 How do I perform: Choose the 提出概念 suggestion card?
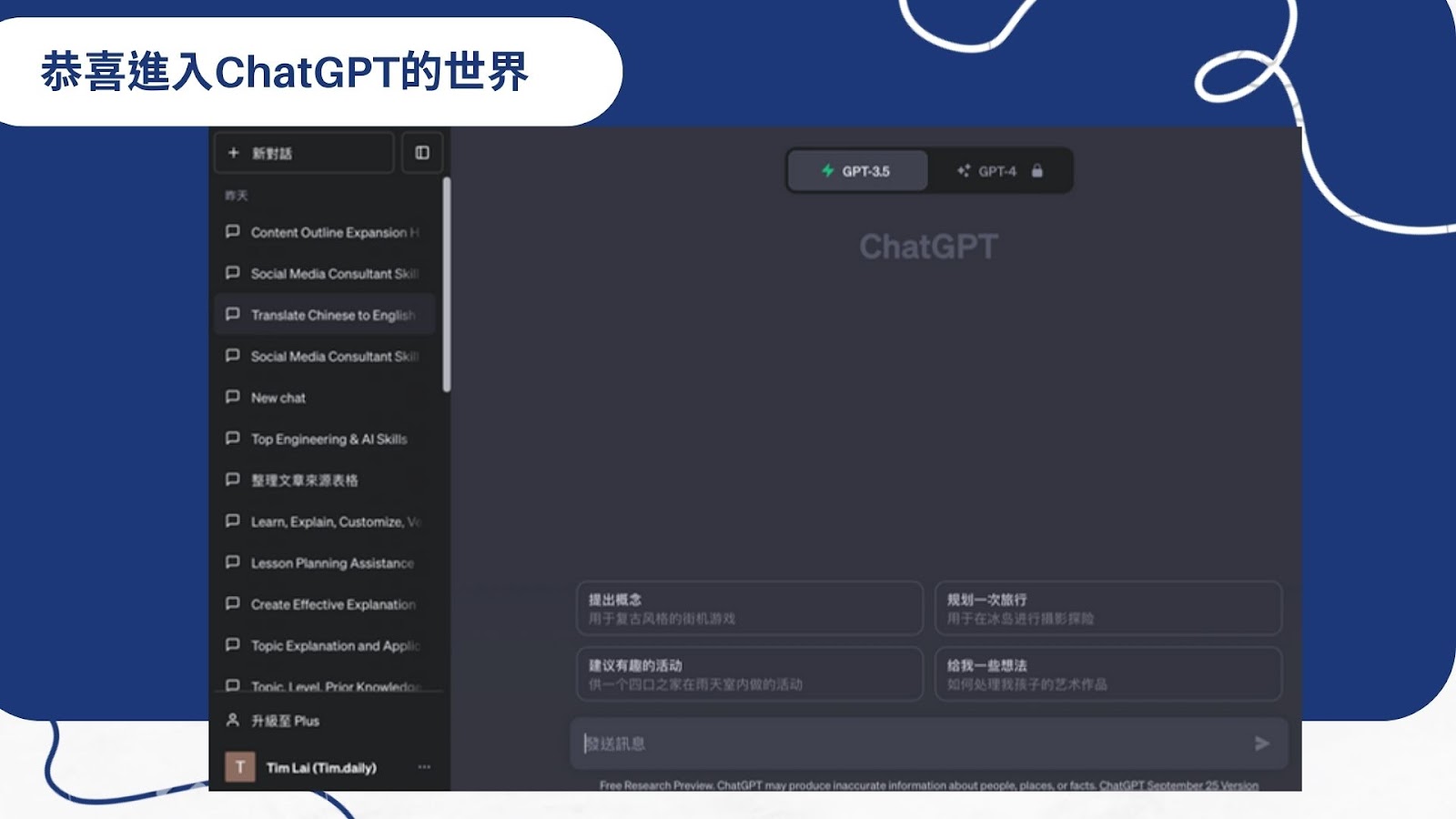750,608
